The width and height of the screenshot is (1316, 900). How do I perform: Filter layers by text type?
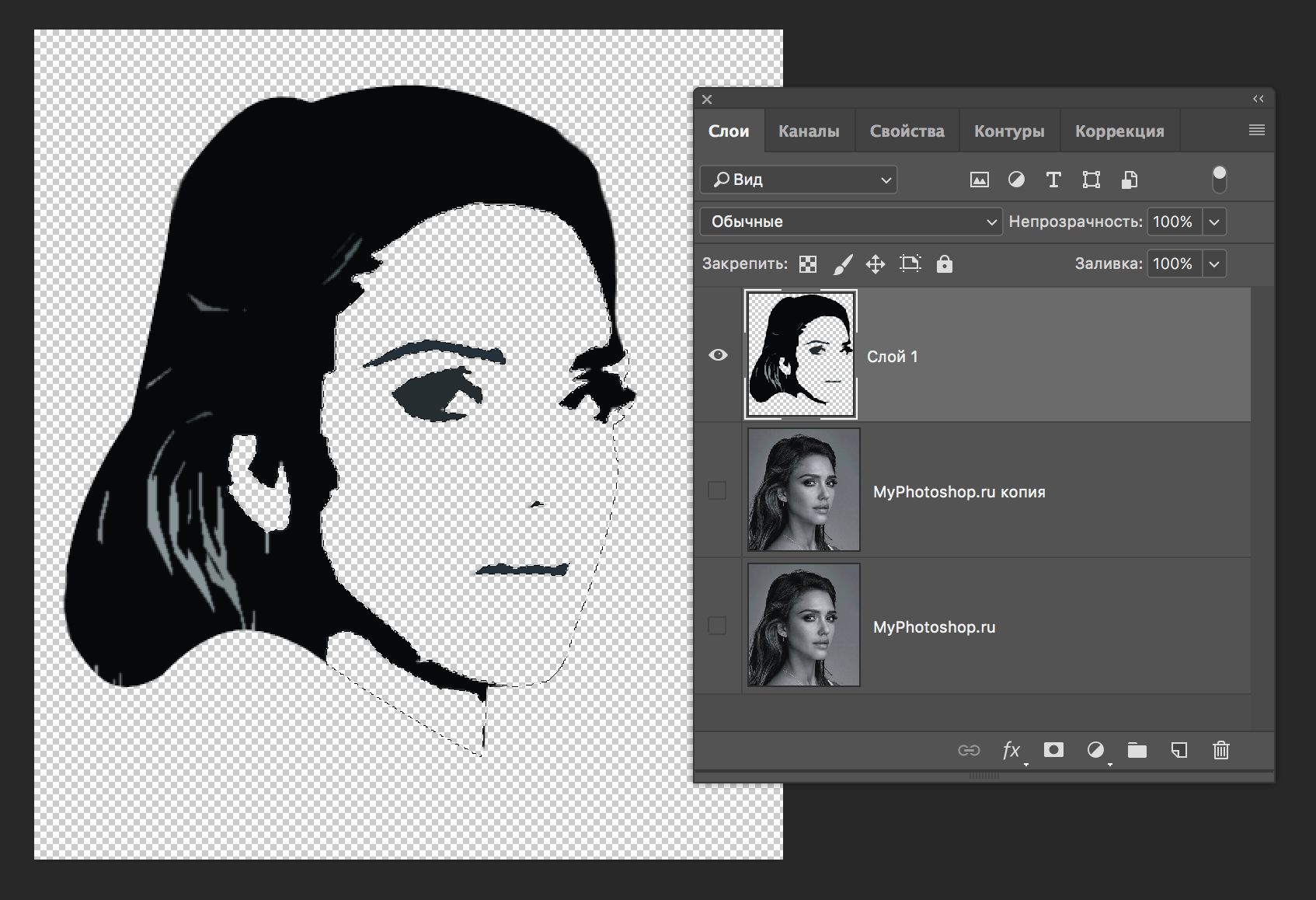pos(1053,180)
